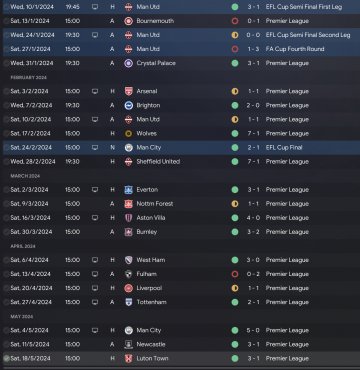360x370 pixels.
Task: Click the Everton club badge icon
Action: pos(128,190)
